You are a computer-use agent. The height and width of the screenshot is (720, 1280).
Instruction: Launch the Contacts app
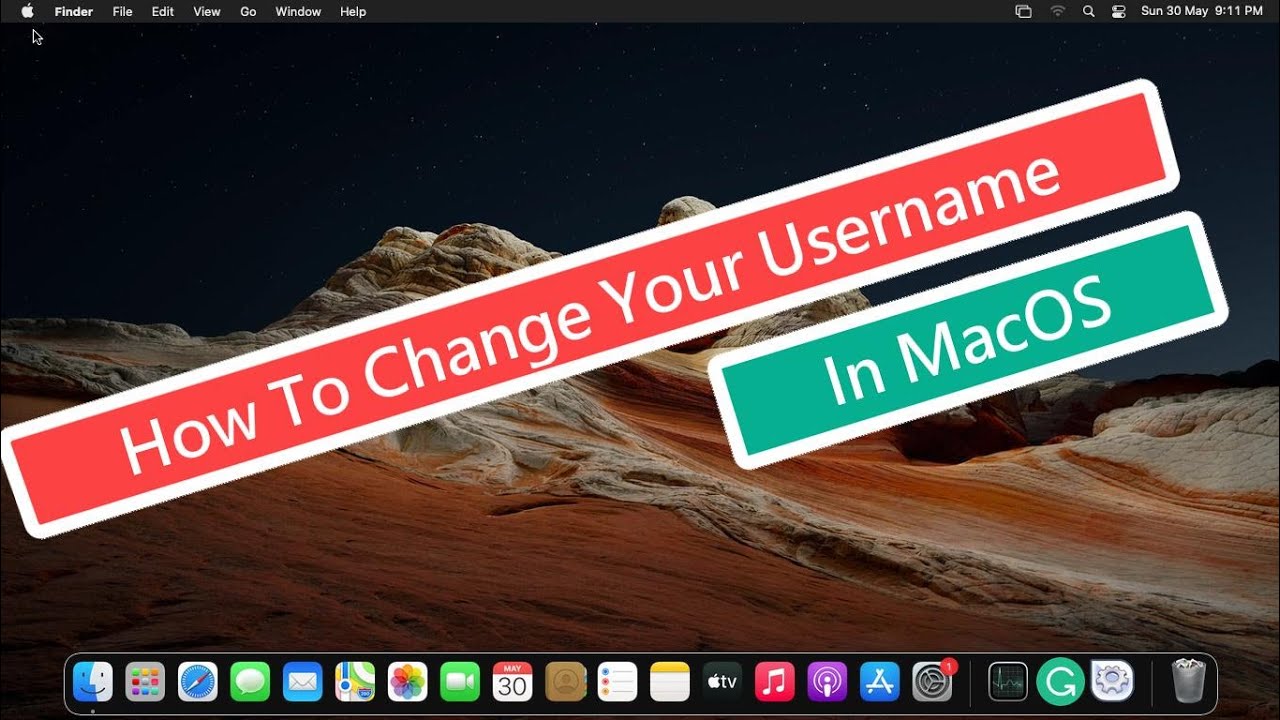coord(565,682)
